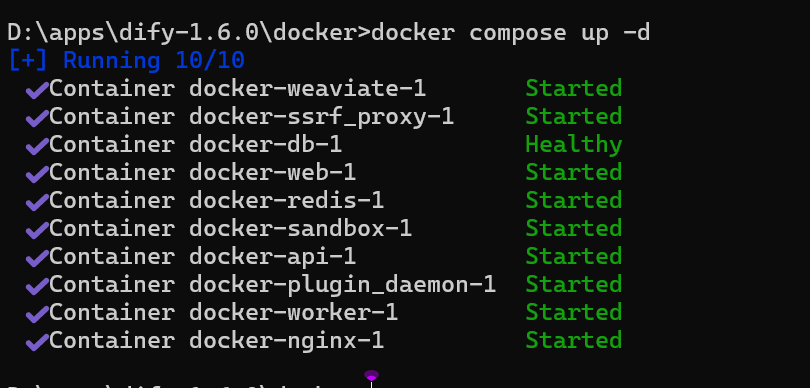
Task: Click the checkmark beside docker-web-1
Action: (37, 174)
